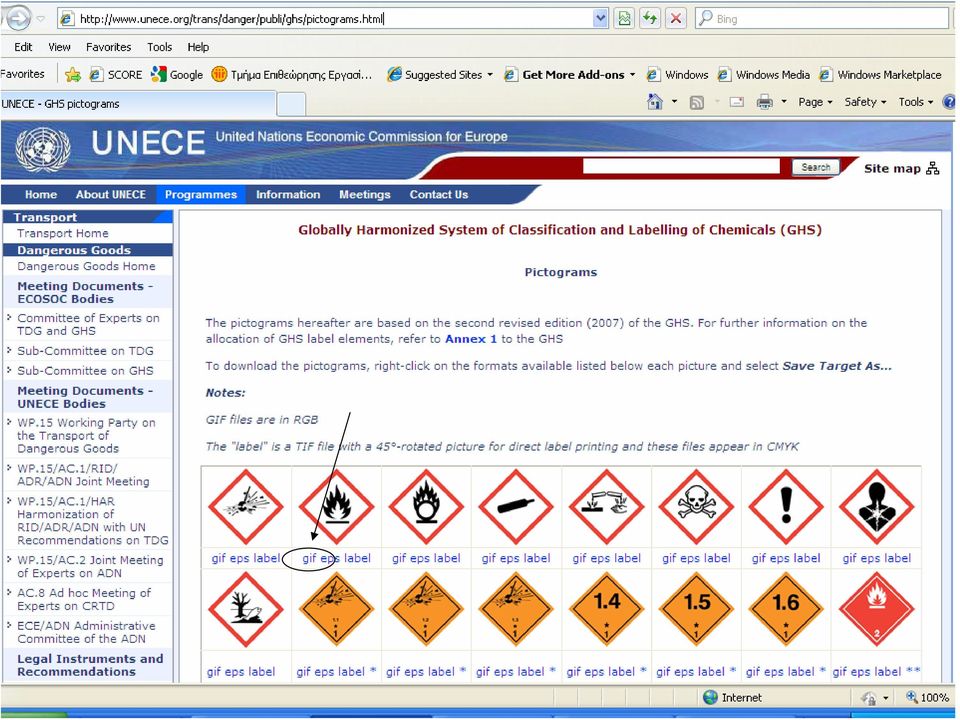Open the Favorites menu
Image resolution: width=960 pixels, height=720 pixels.
pos(108,47)
